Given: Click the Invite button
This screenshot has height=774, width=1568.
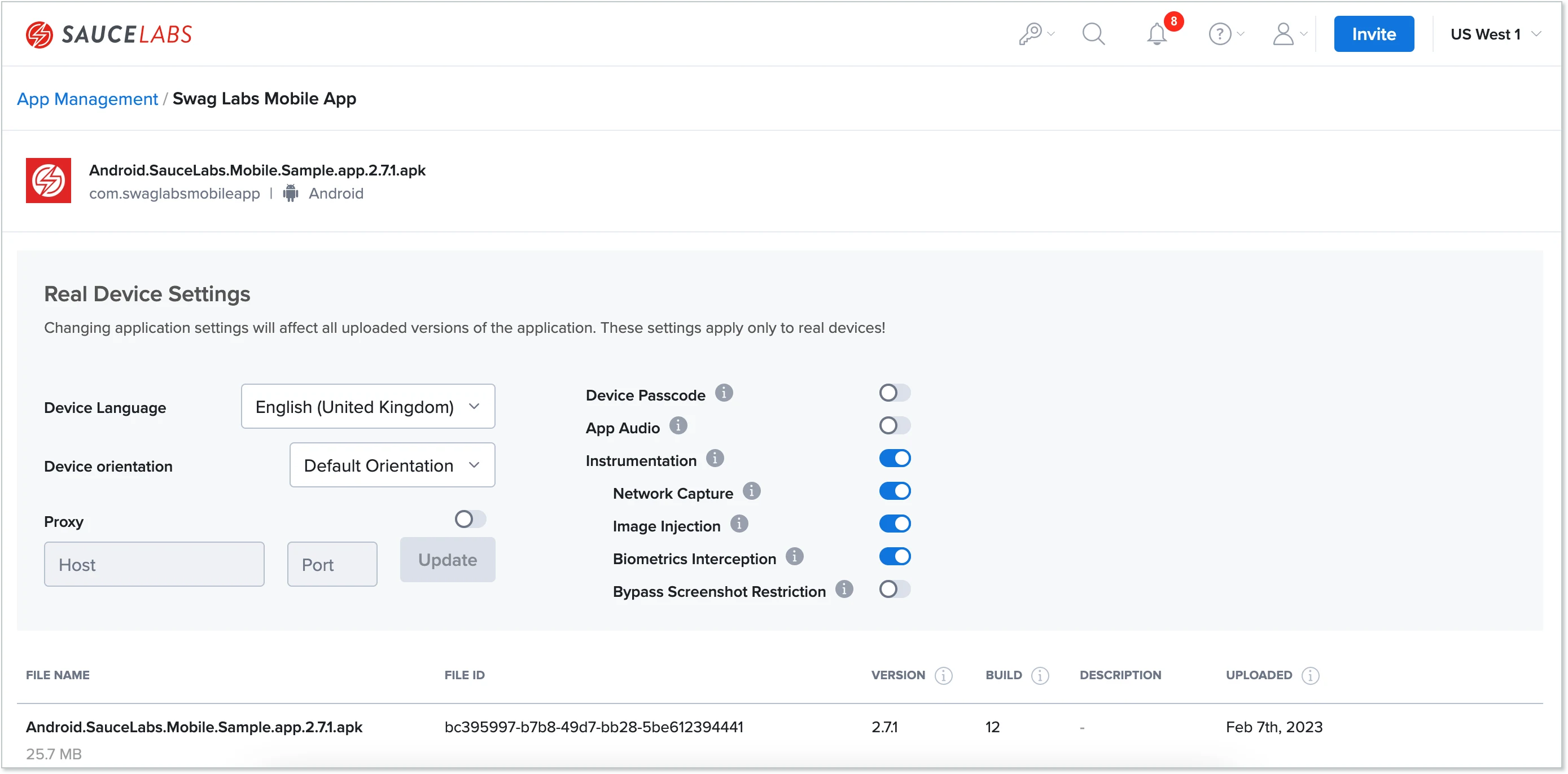Looking at the screenshot, I should [x=1374, y=33].
